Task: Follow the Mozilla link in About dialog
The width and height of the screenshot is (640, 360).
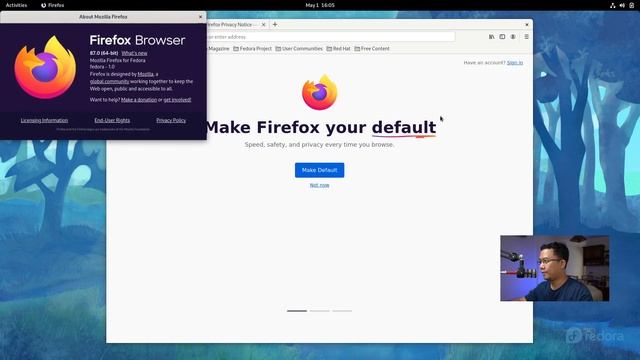Action: (x=146, y=74)
